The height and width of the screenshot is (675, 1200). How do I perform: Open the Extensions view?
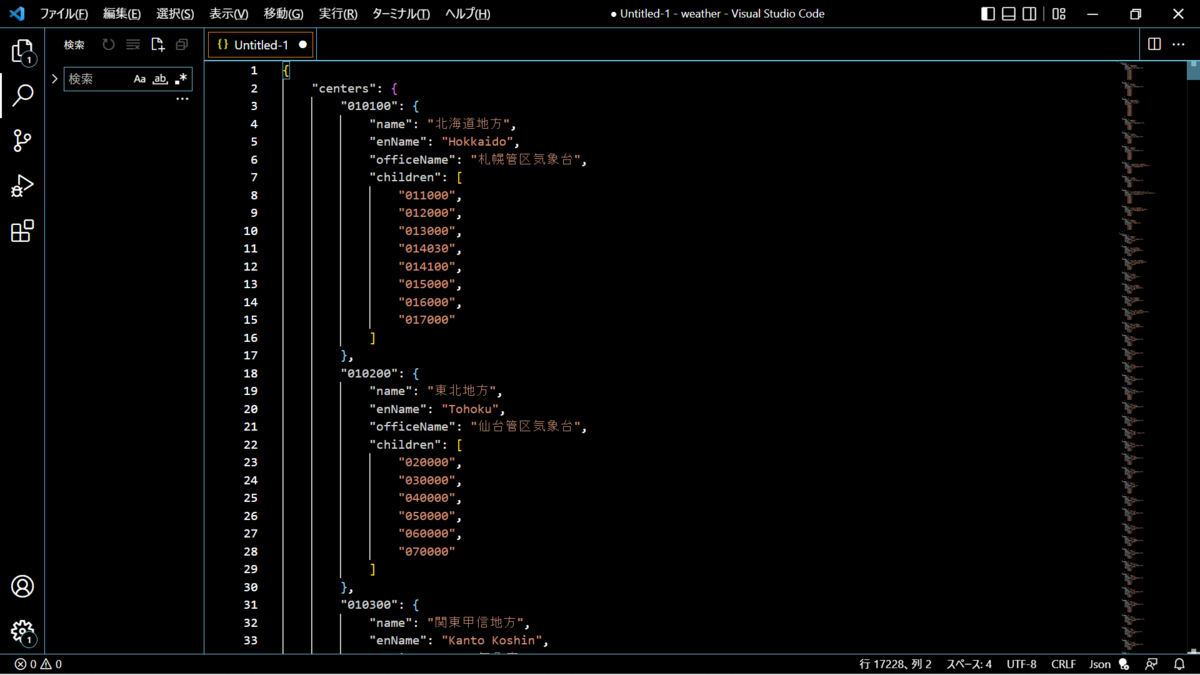pos(22,231)
